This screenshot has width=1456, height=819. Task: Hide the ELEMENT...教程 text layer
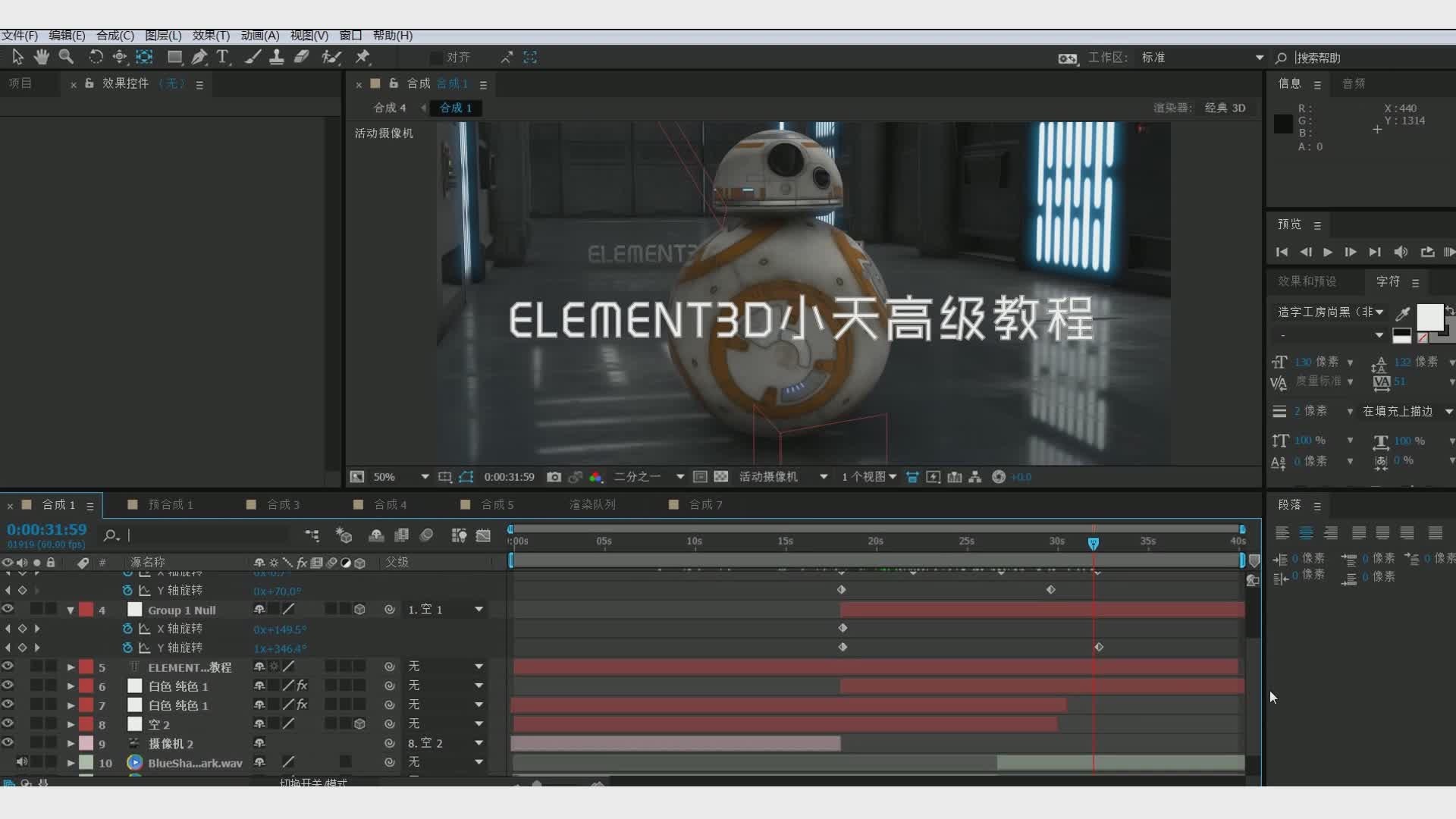8,667
